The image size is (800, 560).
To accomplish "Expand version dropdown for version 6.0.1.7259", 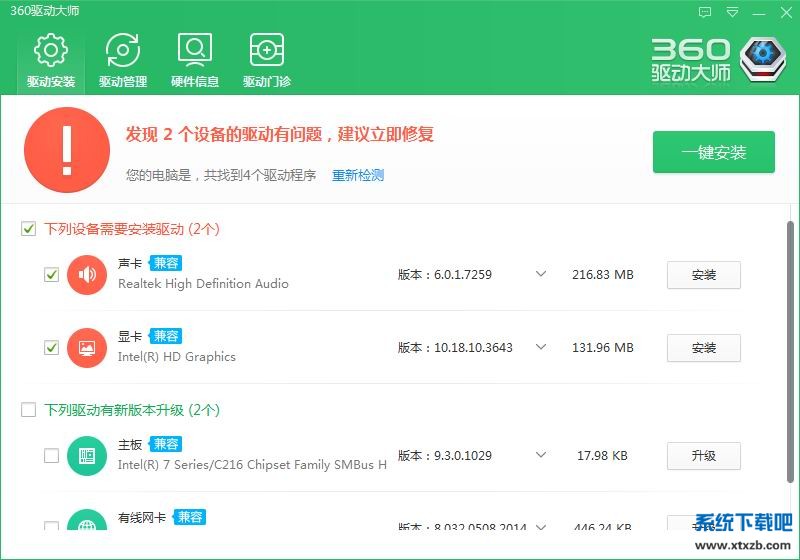I will (541, 274).
